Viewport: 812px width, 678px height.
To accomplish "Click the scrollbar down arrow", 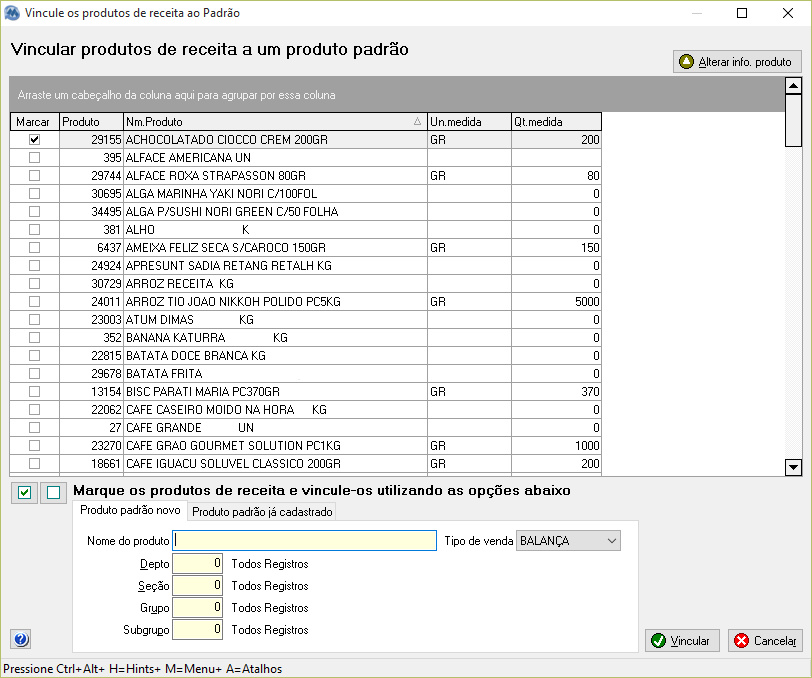I will click(793, 467).
